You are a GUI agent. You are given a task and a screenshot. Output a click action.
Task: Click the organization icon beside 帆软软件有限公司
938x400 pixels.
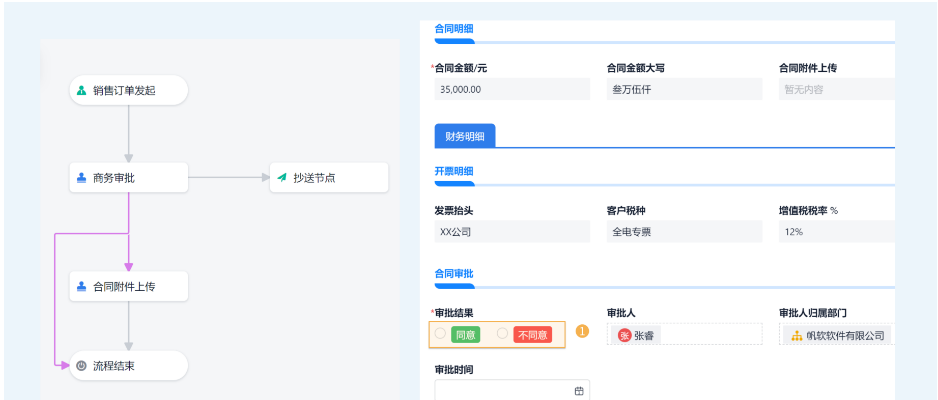(796, 336)
